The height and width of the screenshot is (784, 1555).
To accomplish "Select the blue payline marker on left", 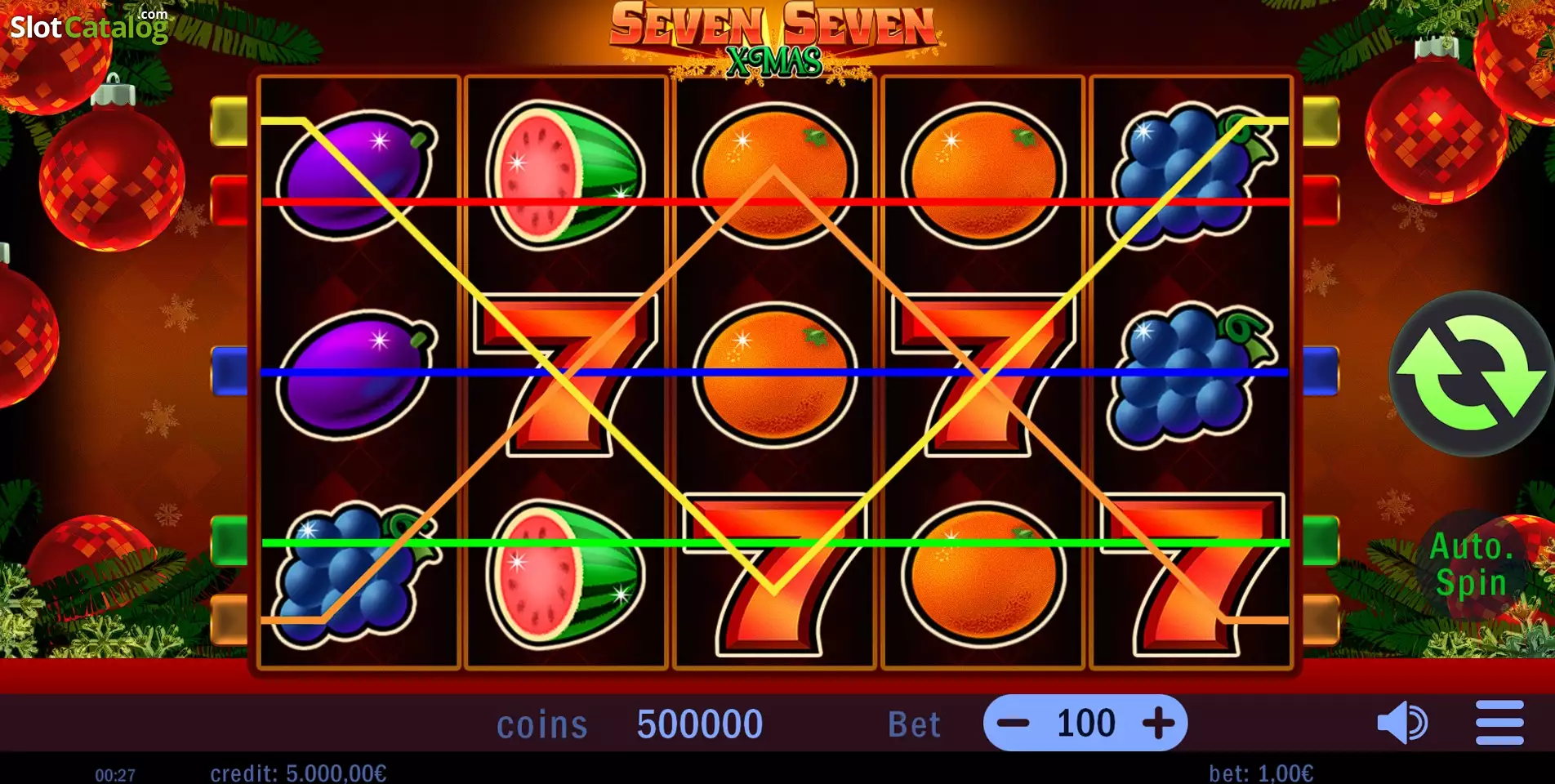I will [229, 372].
